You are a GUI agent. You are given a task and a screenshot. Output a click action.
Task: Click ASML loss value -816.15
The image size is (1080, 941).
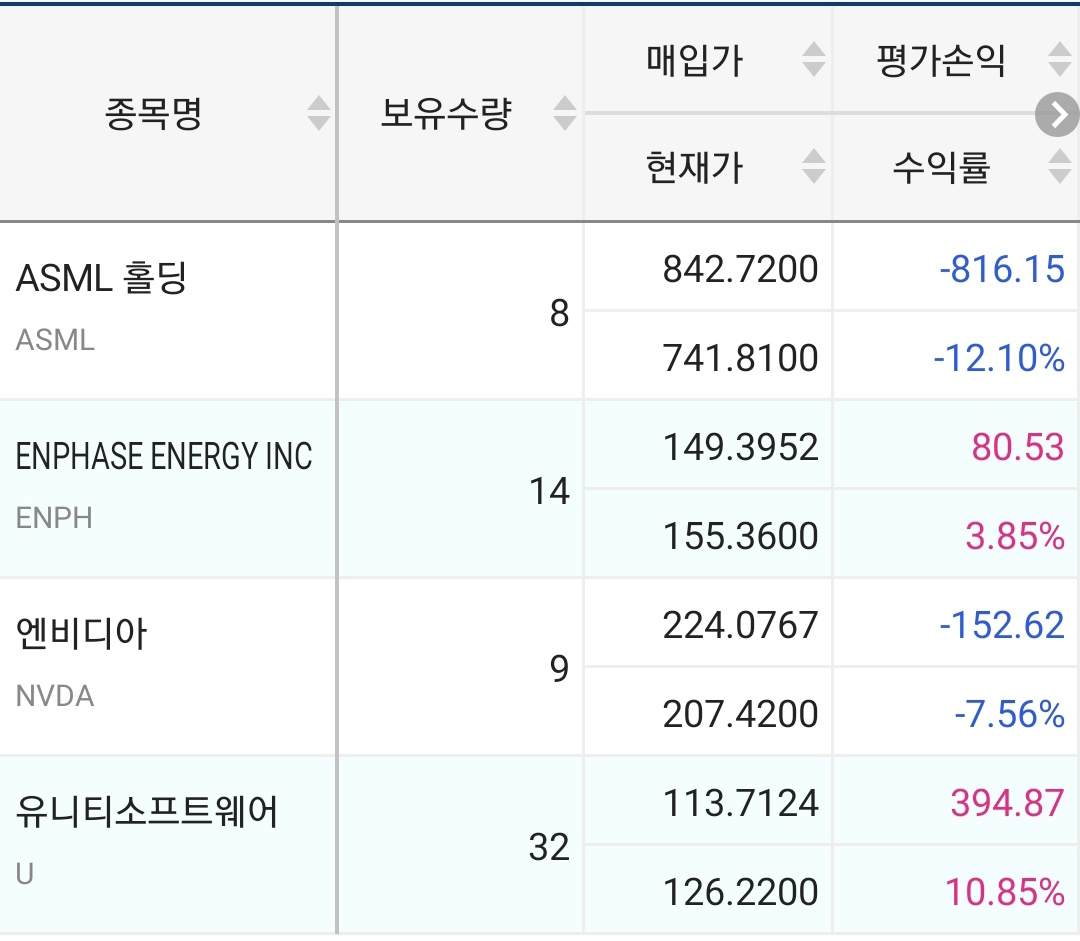click(x=1002, y=269)
